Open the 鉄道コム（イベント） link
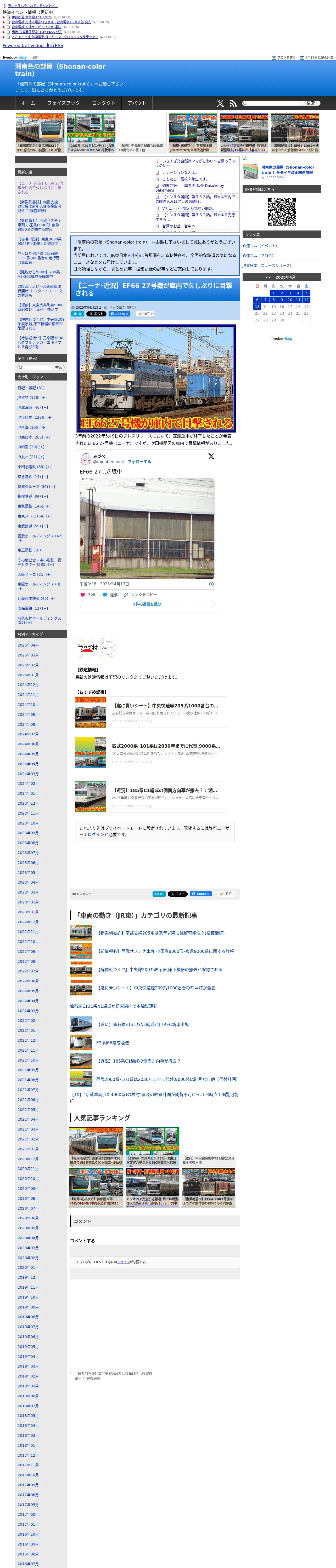The image size is (336, 1568). [x=260, y=246]
